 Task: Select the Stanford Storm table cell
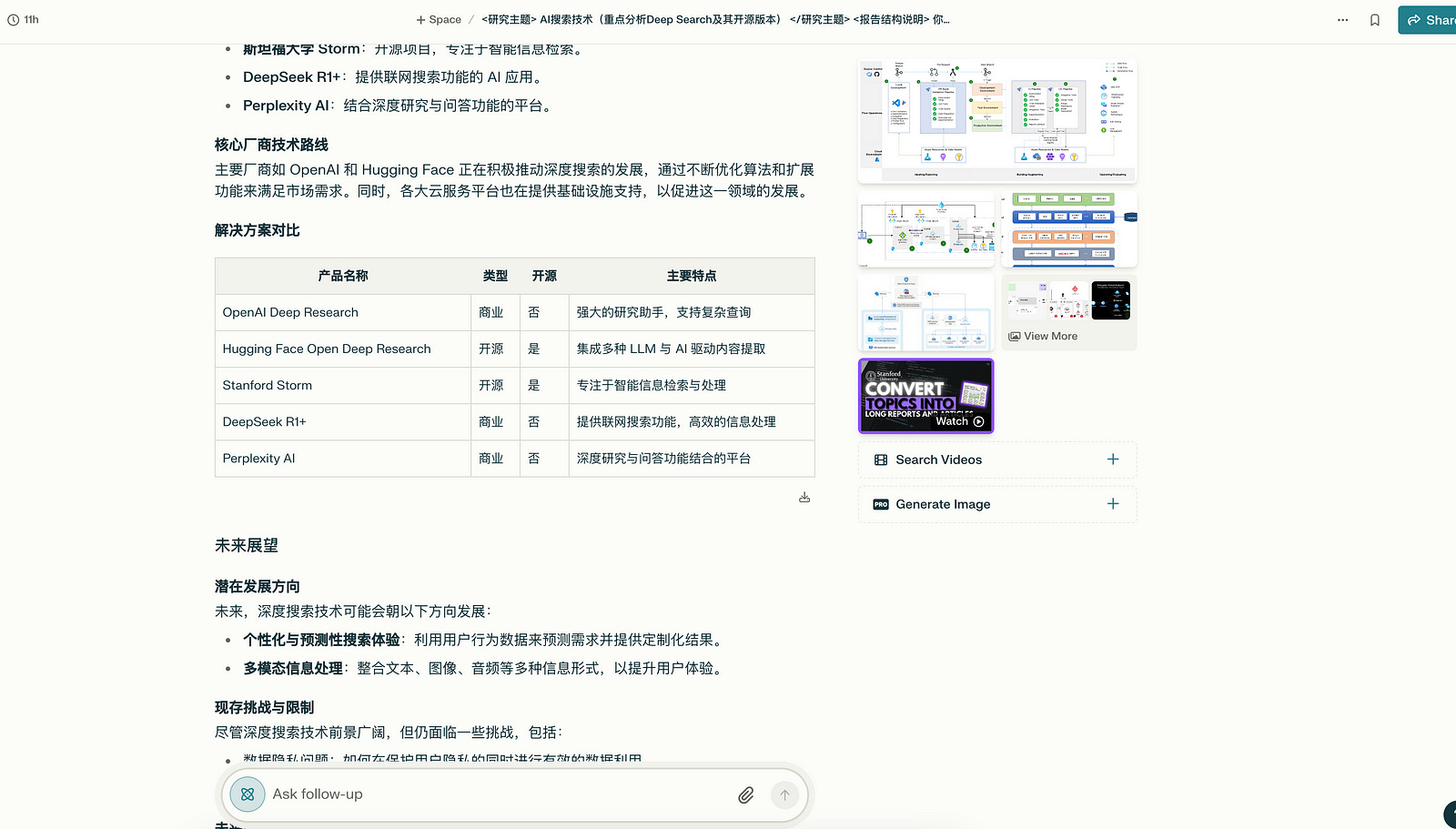click(x=343, y=385)
